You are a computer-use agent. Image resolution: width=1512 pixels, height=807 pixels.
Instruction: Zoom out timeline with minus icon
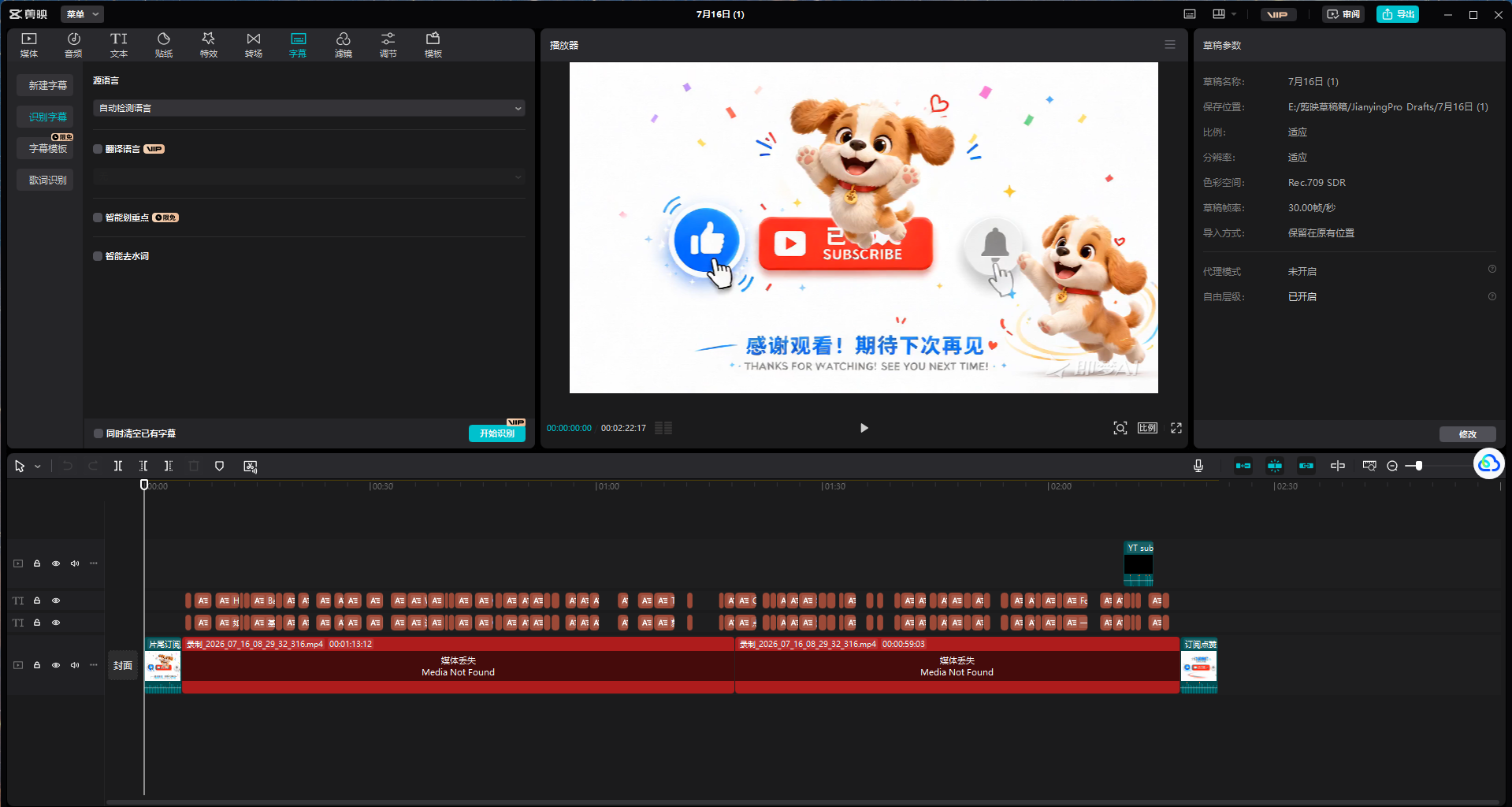(1392, 466)
